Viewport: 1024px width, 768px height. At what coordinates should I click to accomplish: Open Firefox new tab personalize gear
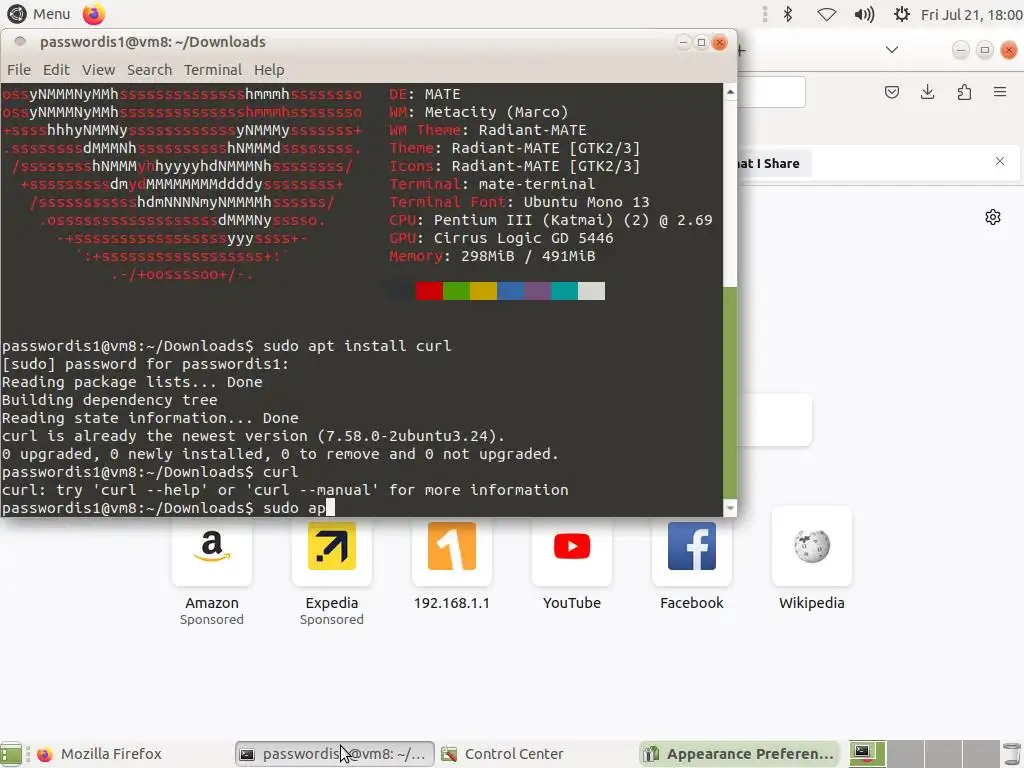[993, 217]
